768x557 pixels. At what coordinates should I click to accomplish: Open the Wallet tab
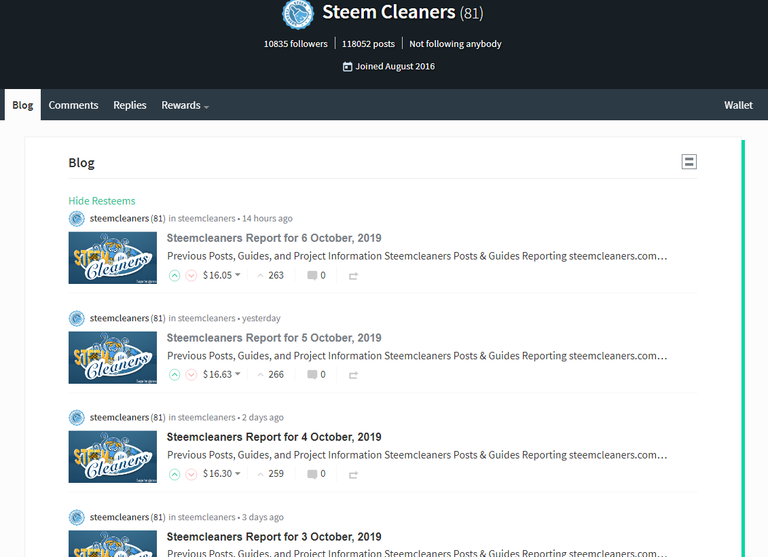coord(738,105)
